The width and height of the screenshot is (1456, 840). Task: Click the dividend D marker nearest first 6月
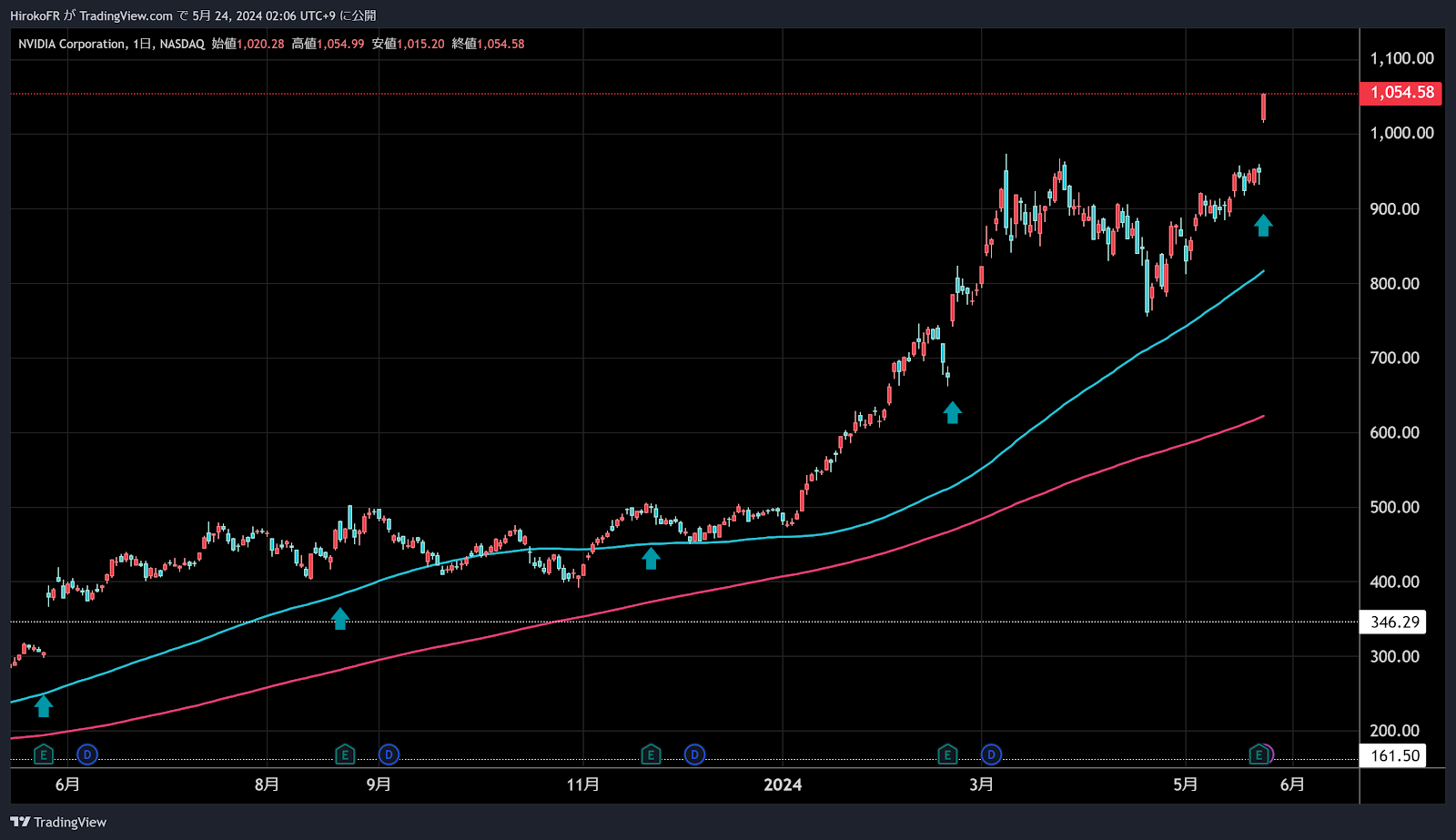pyautogui.click(x=87, y=754)
